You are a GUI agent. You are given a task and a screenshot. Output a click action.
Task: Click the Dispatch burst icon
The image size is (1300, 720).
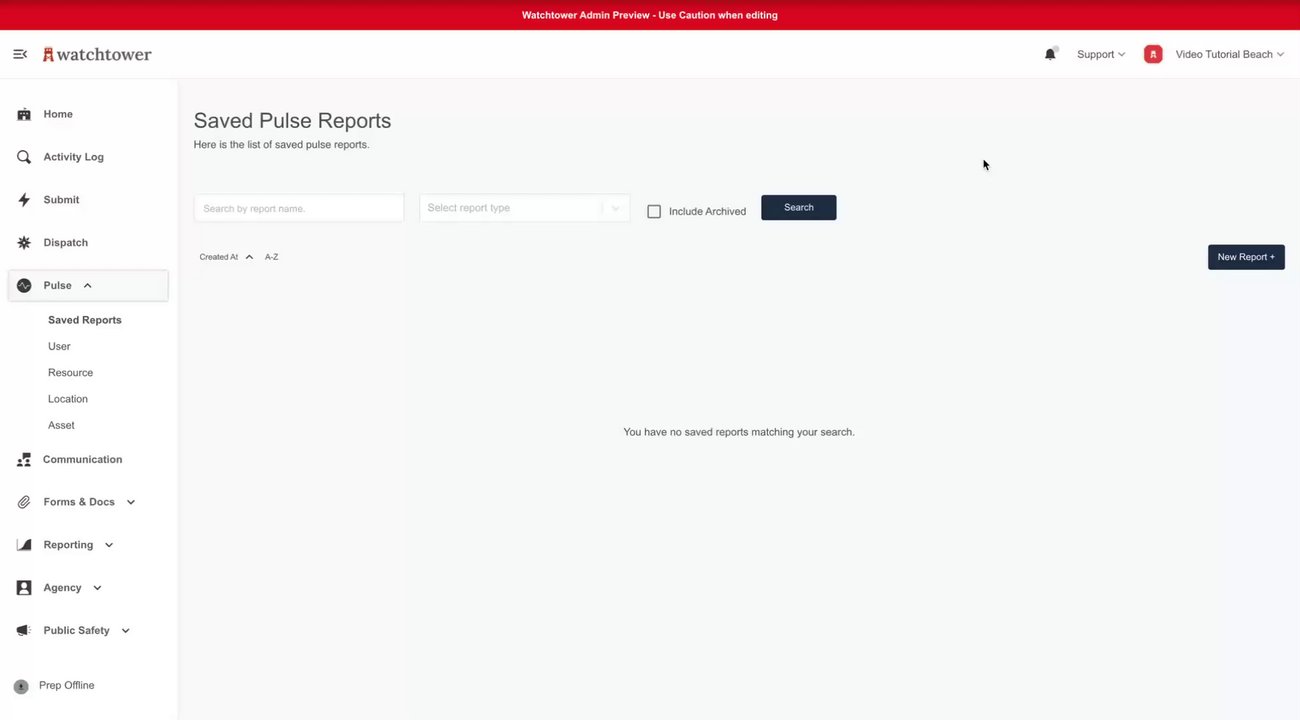tap(24, 243)
